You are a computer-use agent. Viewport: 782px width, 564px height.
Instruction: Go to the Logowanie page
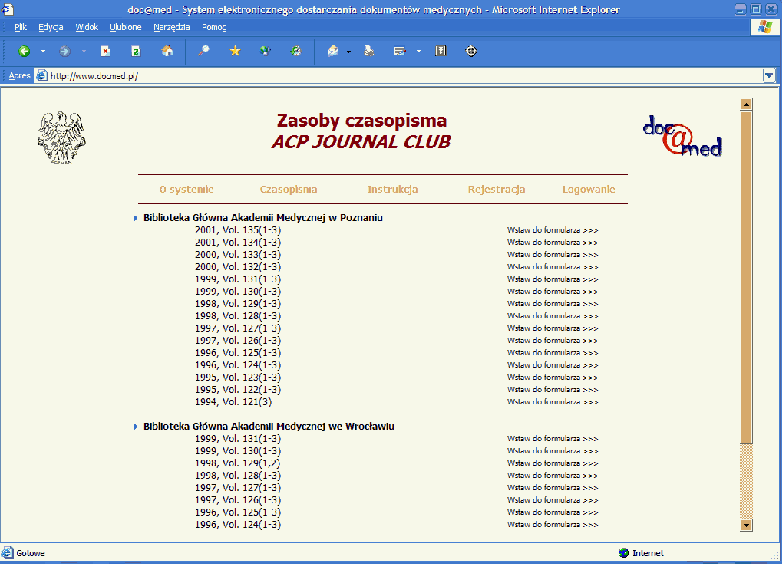pos(588,189)
